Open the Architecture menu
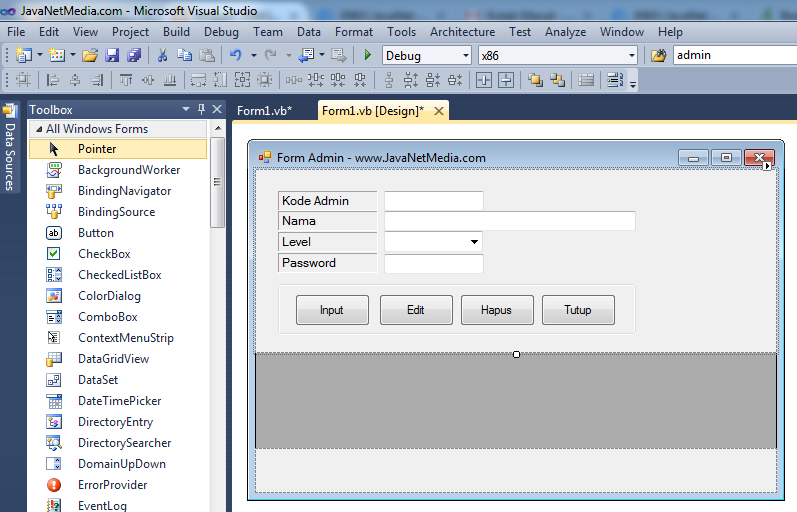 pos(463,32)
